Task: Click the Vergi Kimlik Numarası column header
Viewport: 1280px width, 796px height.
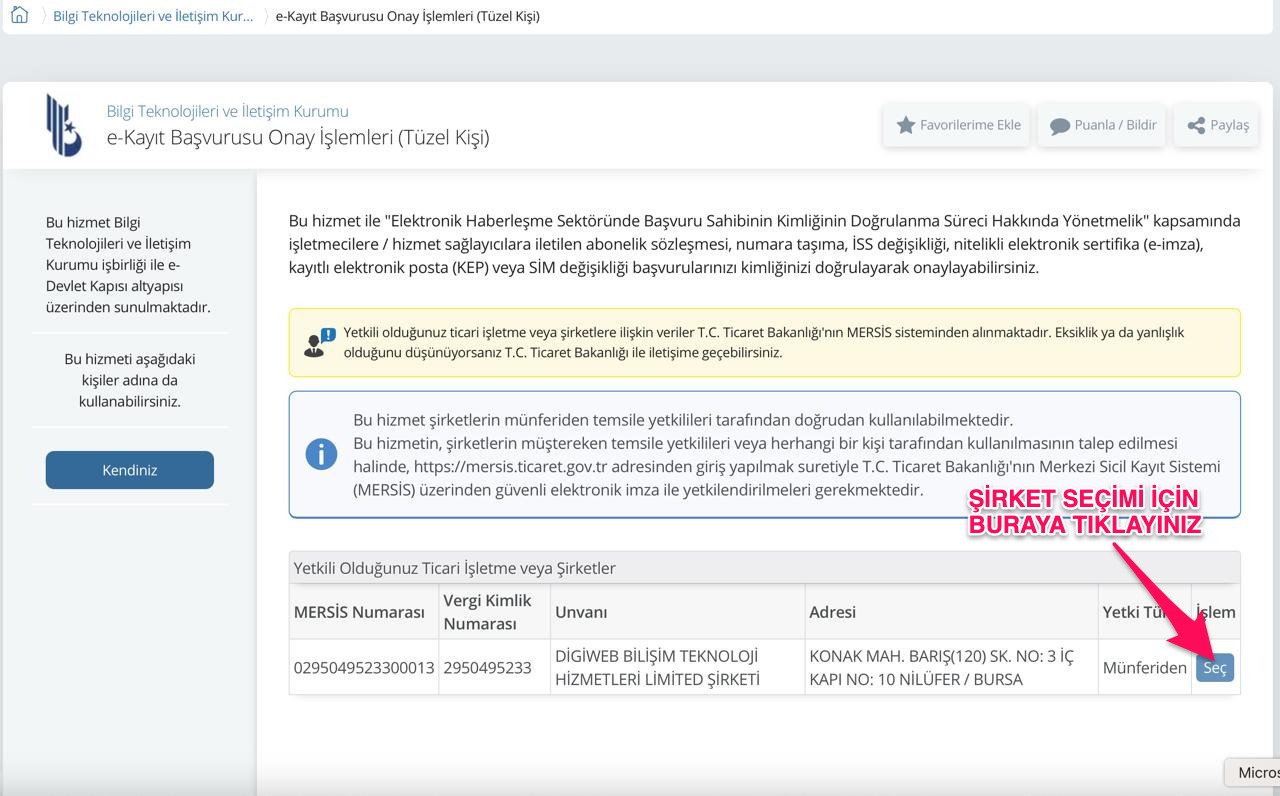Action: click(487, 612)
